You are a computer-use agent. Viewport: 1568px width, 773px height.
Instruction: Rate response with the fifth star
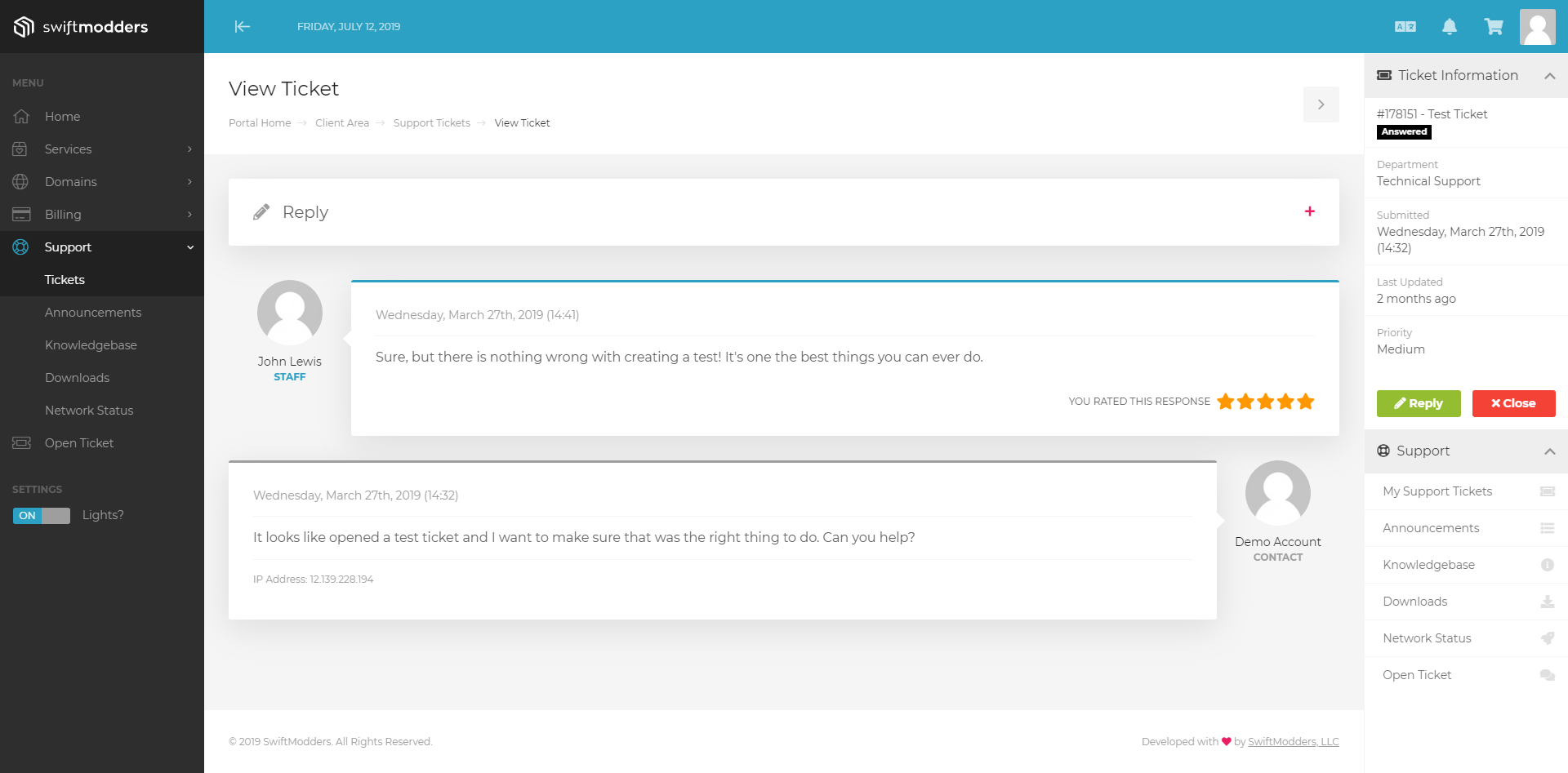tap(1306, 402)
